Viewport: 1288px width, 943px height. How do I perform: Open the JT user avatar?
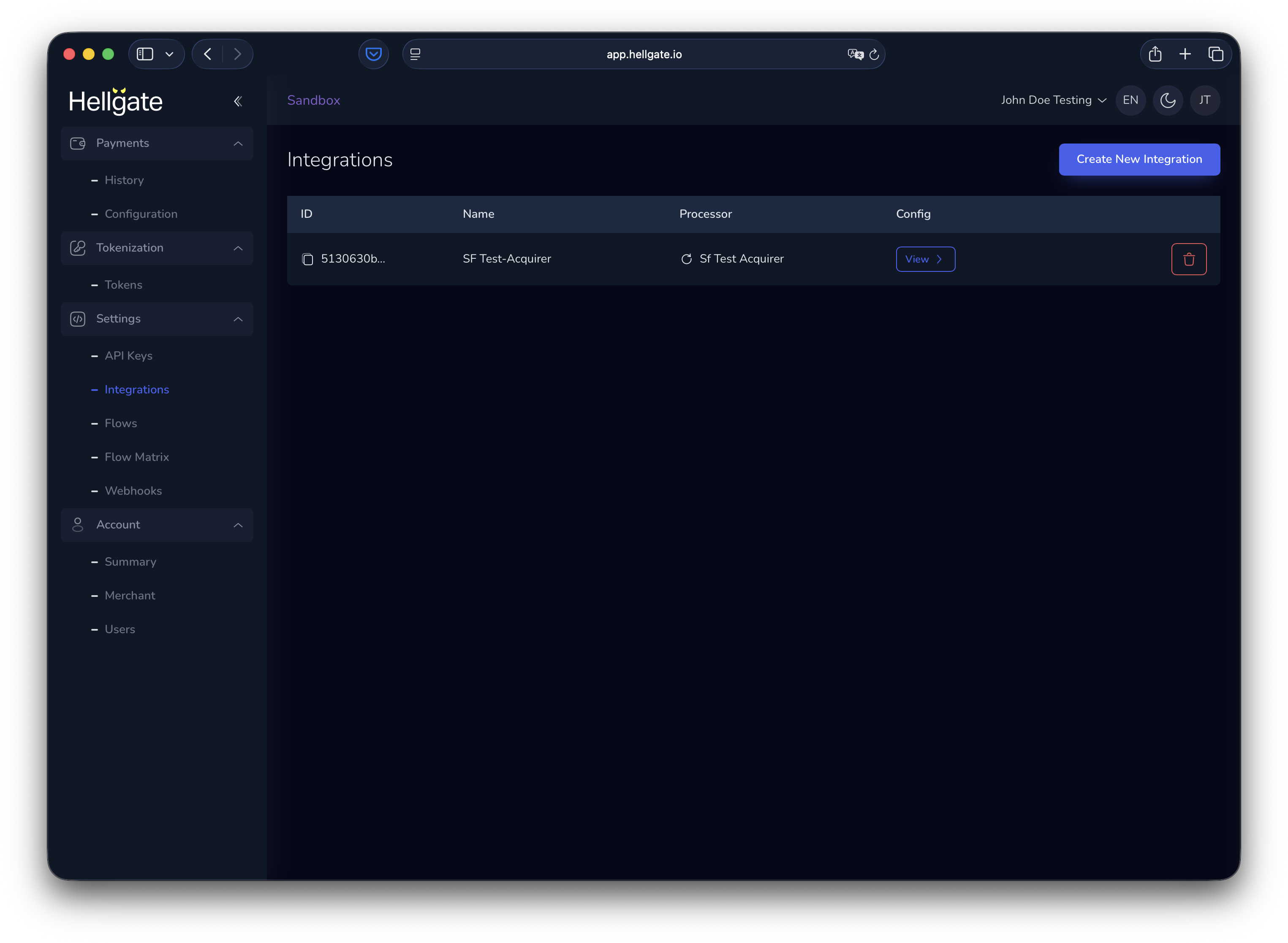(x=1205, y=100)
